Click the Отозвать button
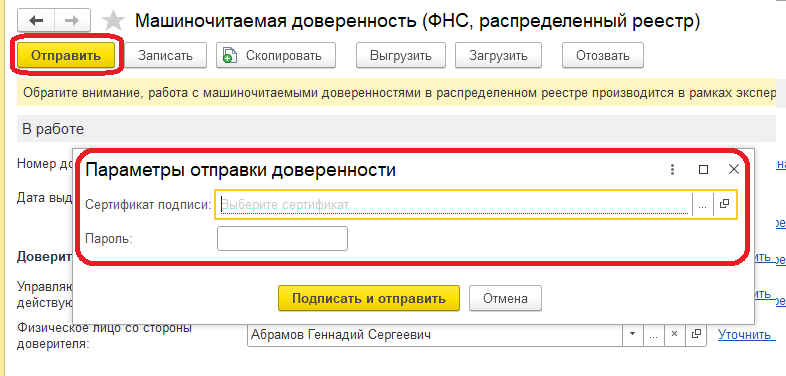The image size is (786, 376). tap(603, 55)
